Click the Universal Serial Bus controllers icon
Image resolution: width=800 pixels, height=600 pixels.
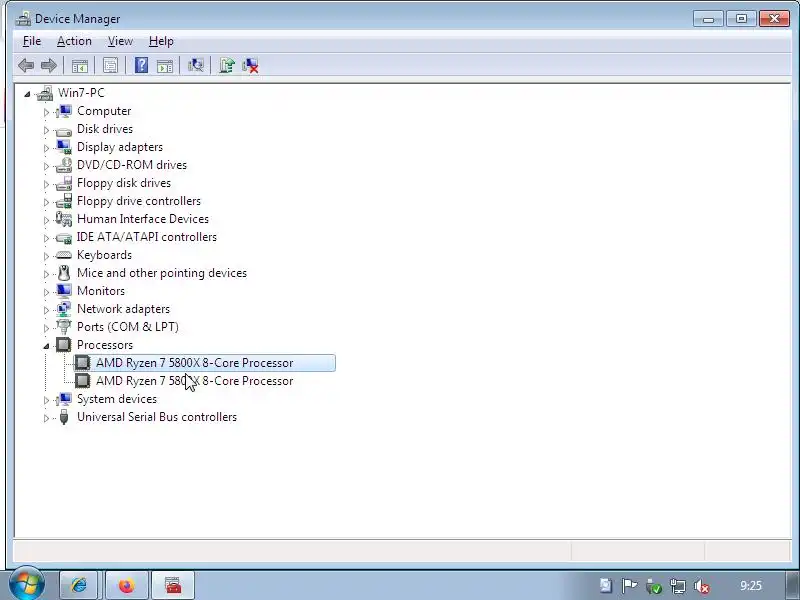pyautogui.click(x=64, y=417)
